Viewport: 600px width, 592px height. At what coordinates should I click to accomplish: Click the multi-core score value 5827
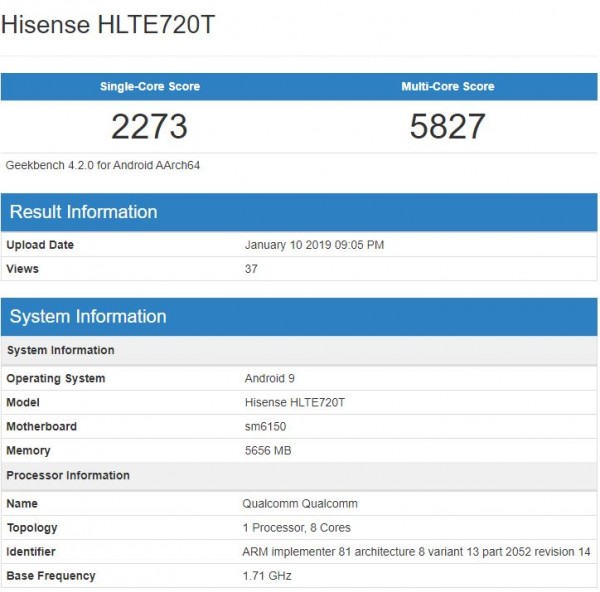447,126
